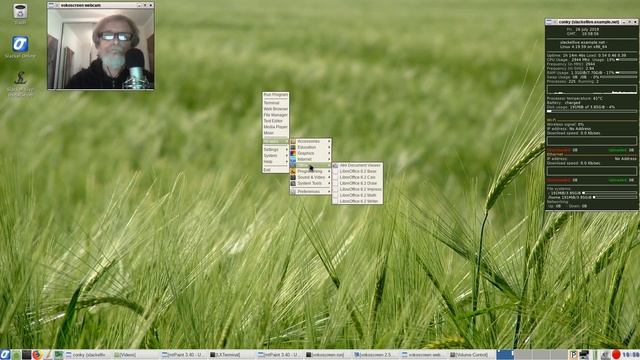The height and width of the screenshot is (360, 640).
Task: Click the volume icon in system tray
Action: click(x=606, y=355)
